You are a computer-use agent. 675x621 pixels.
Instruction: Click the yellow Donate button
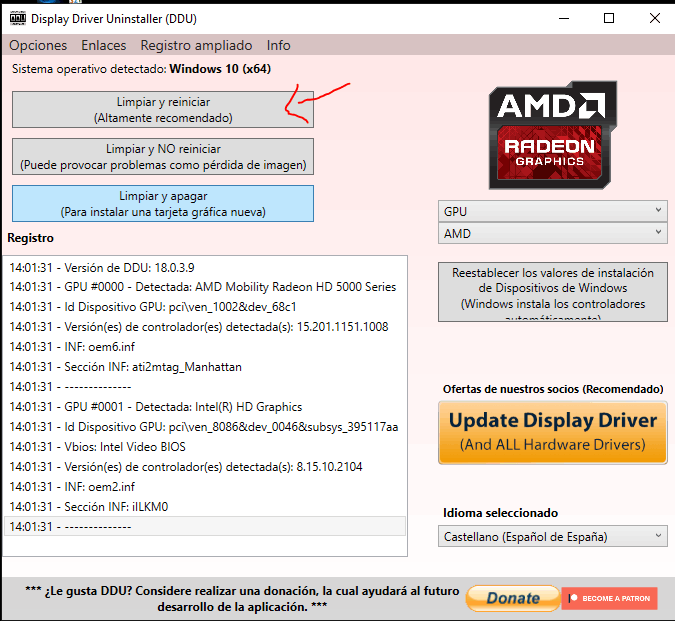[x=513, y=598]
